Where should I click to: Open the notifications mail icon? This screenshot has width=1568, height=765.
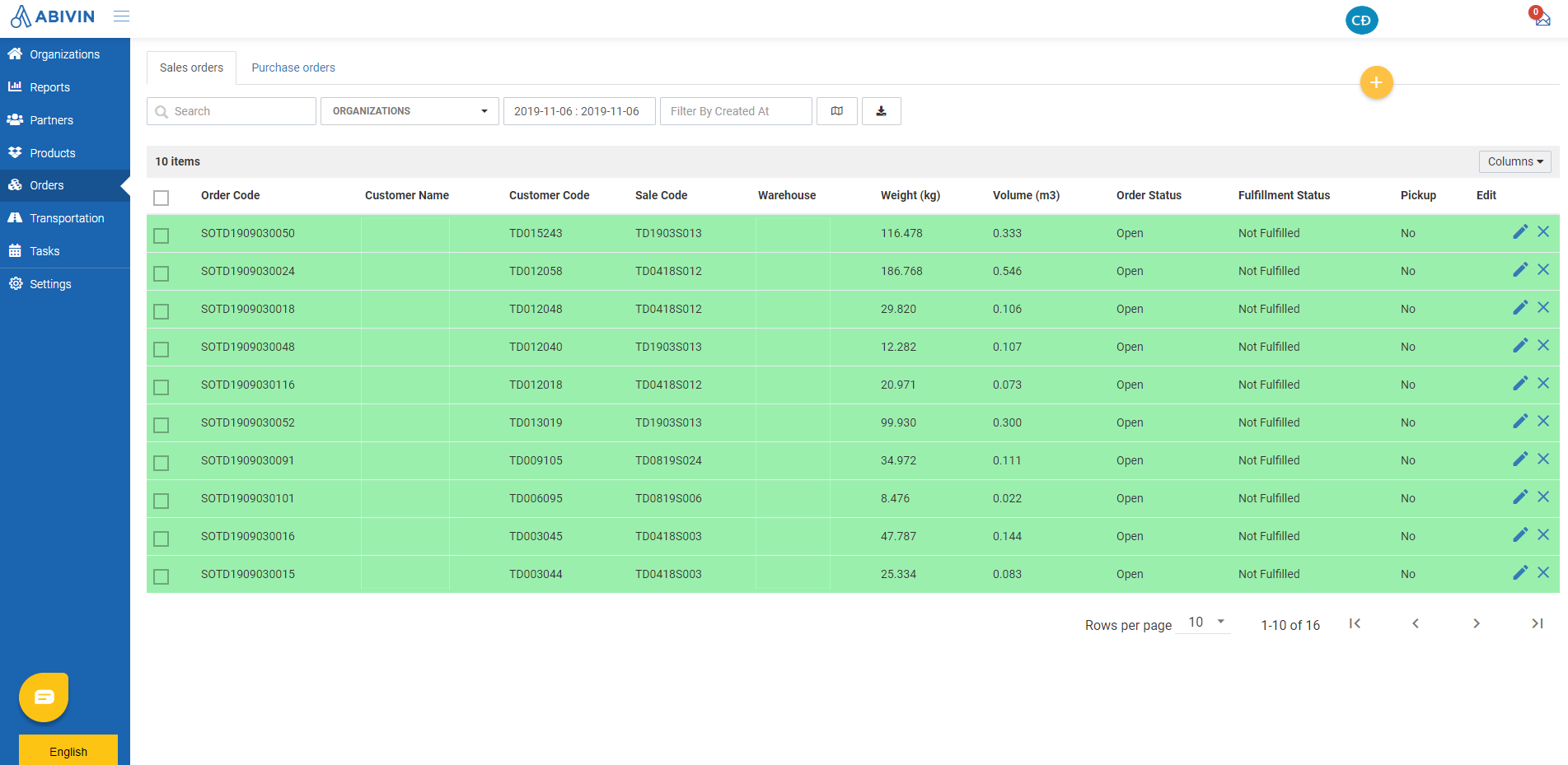tap(1540, 16)
